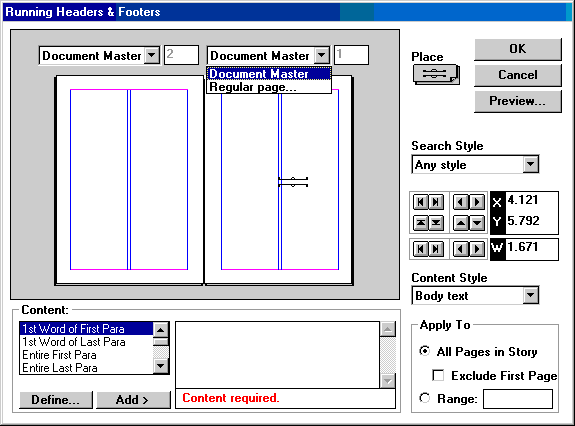Click the Range input field

[517, 399]
